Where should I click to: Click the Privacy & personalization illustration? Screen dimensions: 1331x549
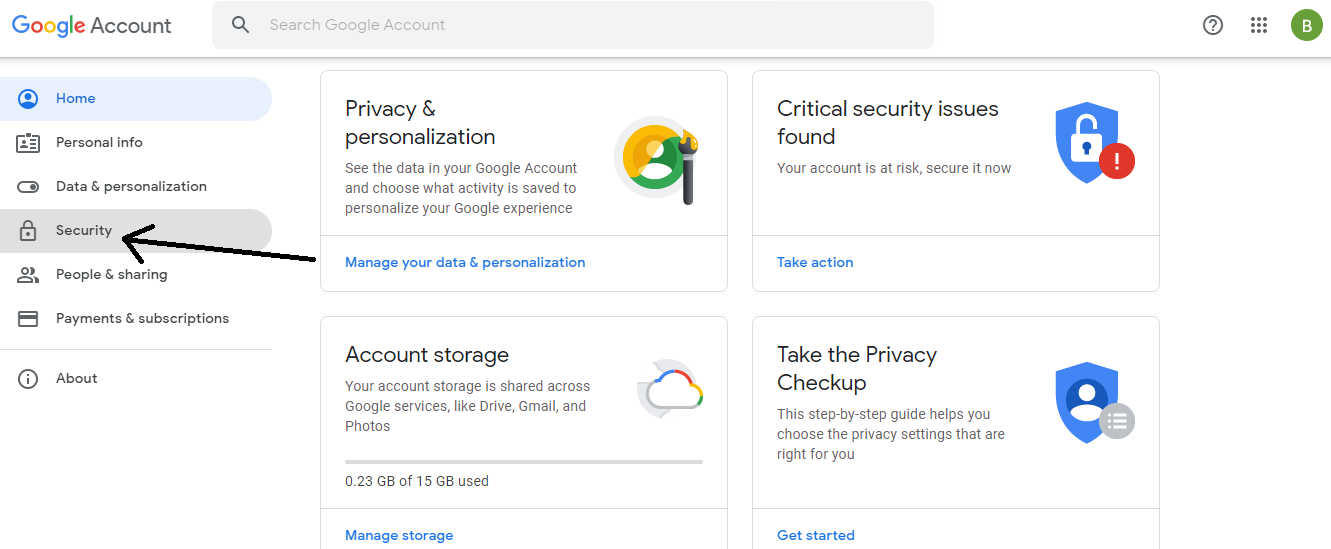pos(655,160)
